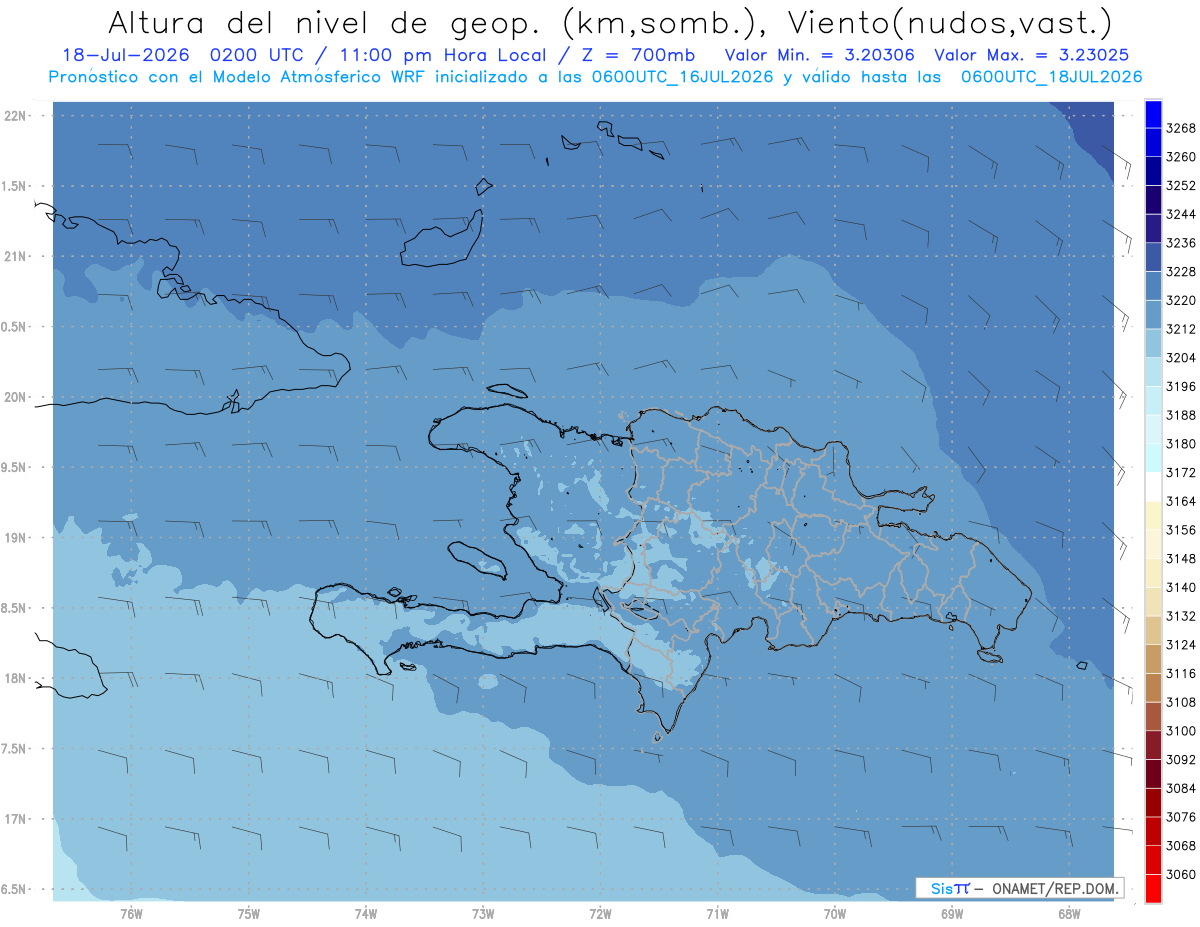Click the '3228' colorbar label
Screen dimensions: 1200x927
point(1180,272)
